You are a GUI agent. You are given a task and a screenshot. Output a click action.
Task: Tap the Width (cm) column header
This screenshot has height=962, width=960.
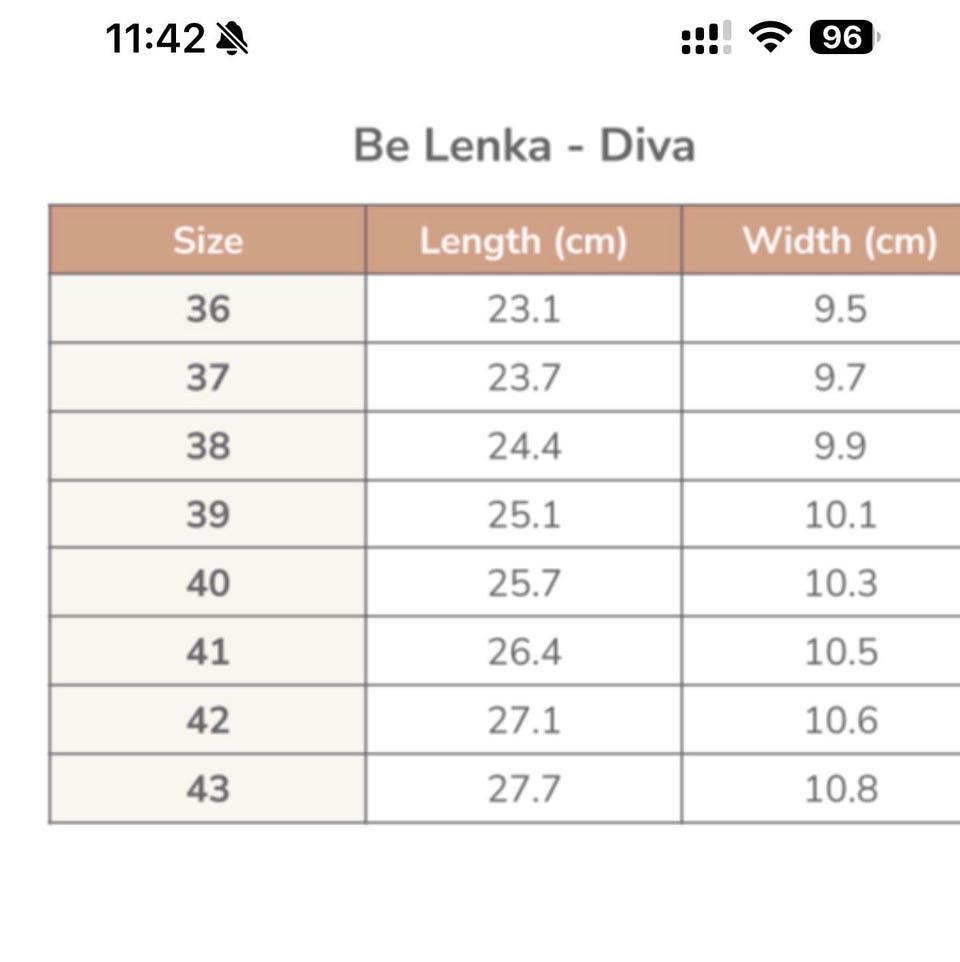(x=839, y=241)
